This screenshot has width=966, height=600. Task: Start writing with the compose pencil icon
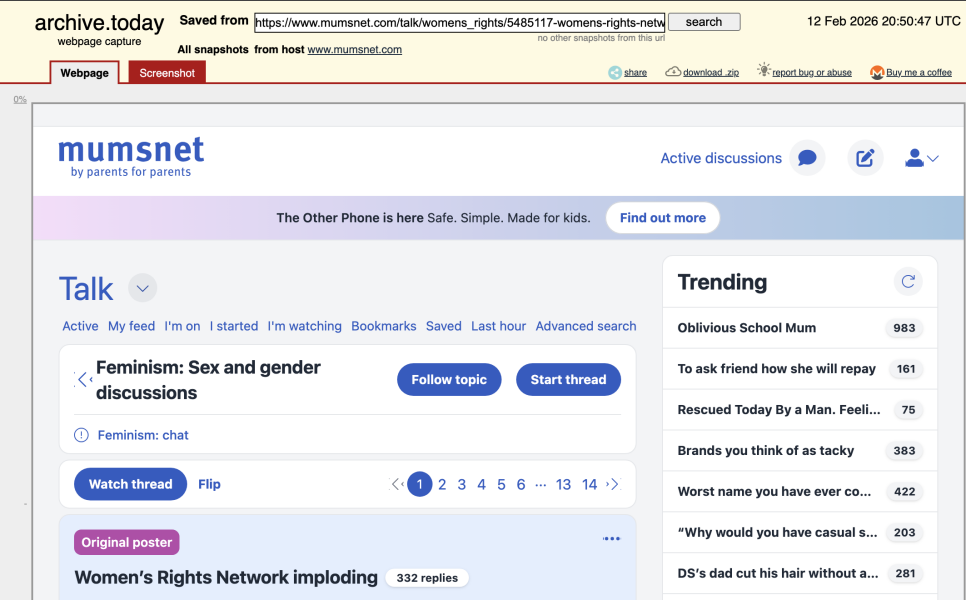pyautogui.click(x=864, y=158)
